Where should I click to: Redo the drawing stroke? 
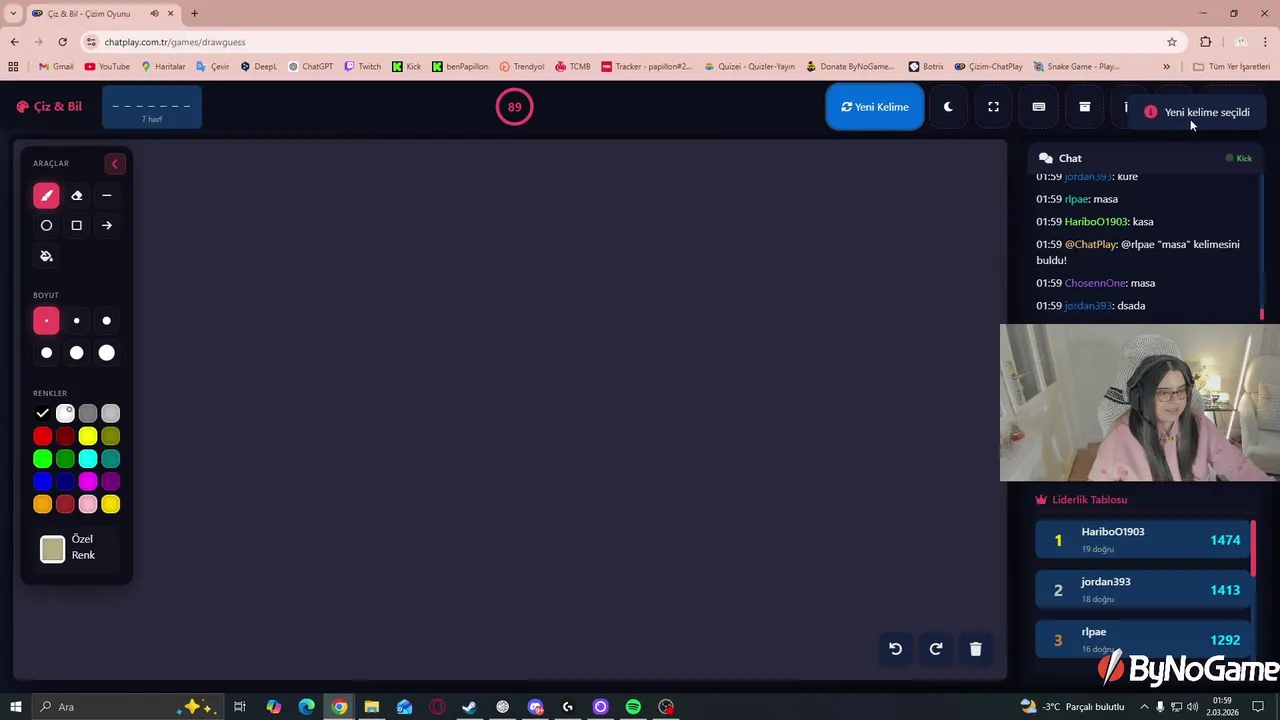click(936, 649)
